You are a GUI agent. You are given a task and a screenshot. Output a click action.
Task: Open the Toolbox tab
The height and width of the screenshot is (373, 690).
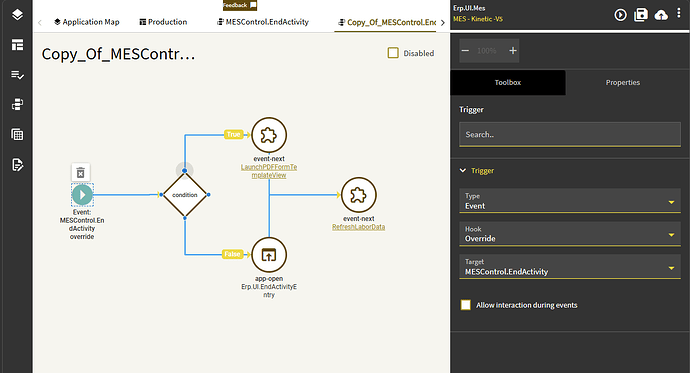tap(508, 82)
